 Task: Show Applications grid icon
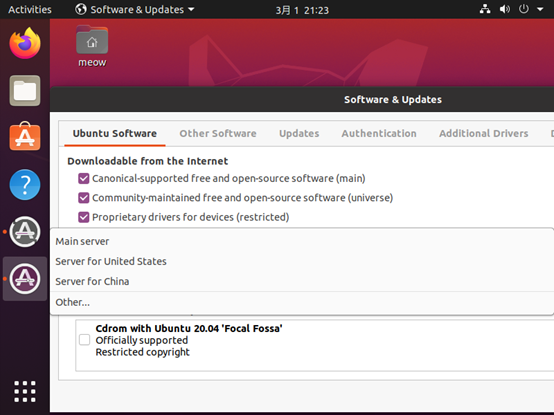tap(25, 391)
